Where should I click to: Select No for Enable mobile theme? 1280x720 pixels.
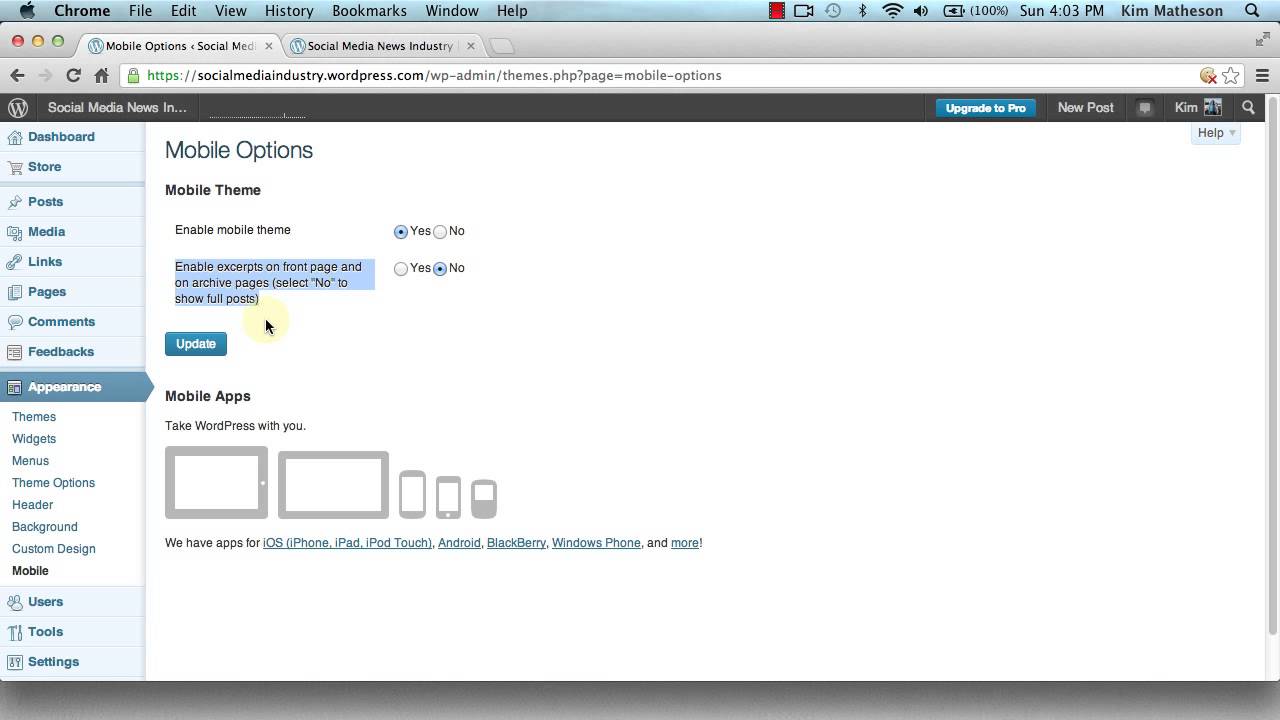(440, 232)
